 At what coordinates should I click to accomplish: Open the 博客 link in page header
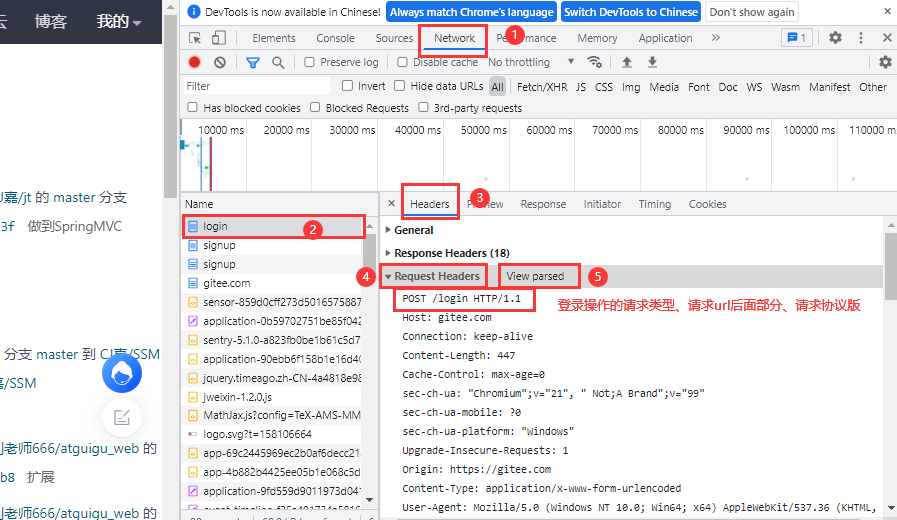point(50,21)
